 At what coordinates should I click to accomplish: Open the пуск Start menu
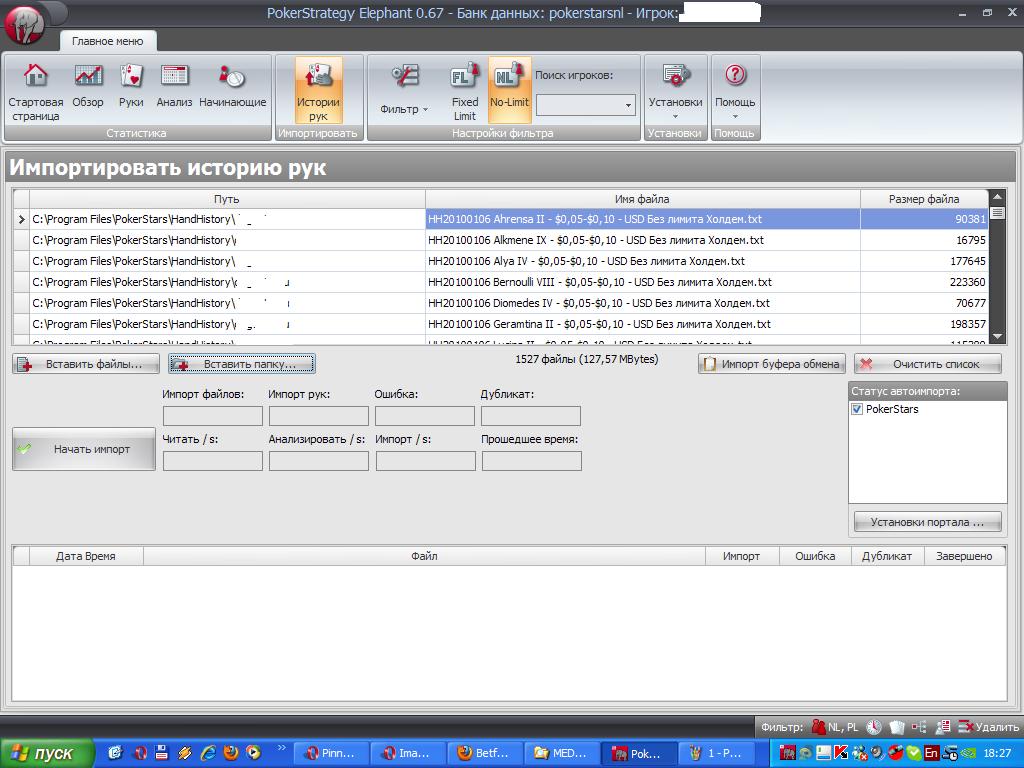(x=46, y=754)
